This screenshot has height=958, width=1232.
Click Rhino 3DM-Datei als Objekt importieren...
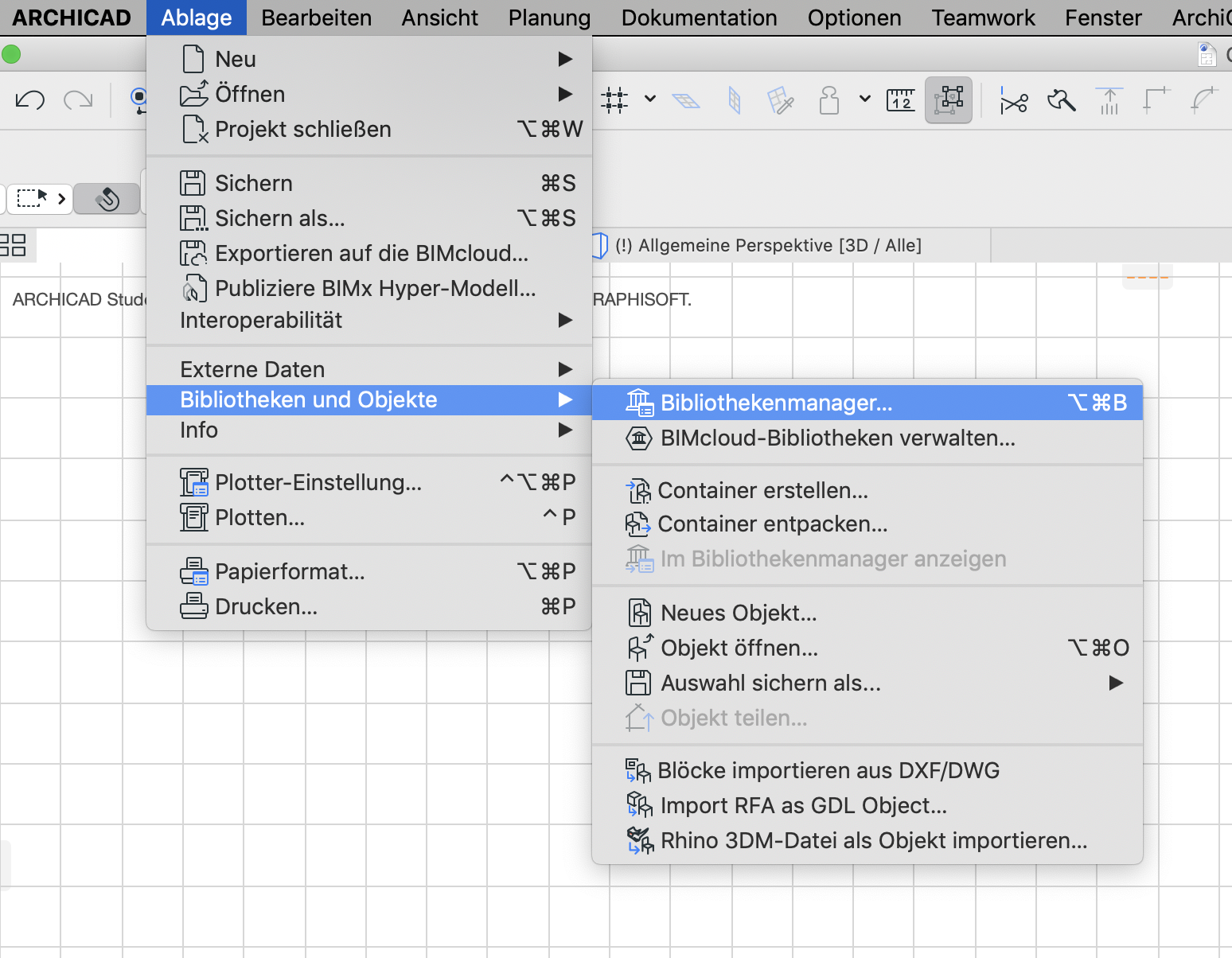pyautogui.click(x=867, y=840)
